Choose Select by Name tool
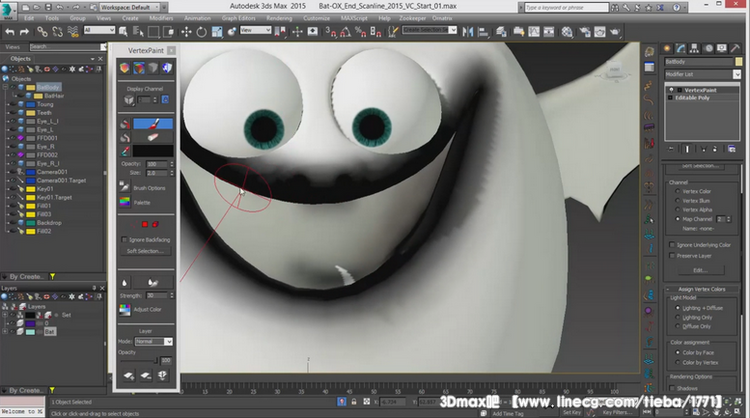The width and height of the screenshot is (750, 418). (x=138, y=32)
